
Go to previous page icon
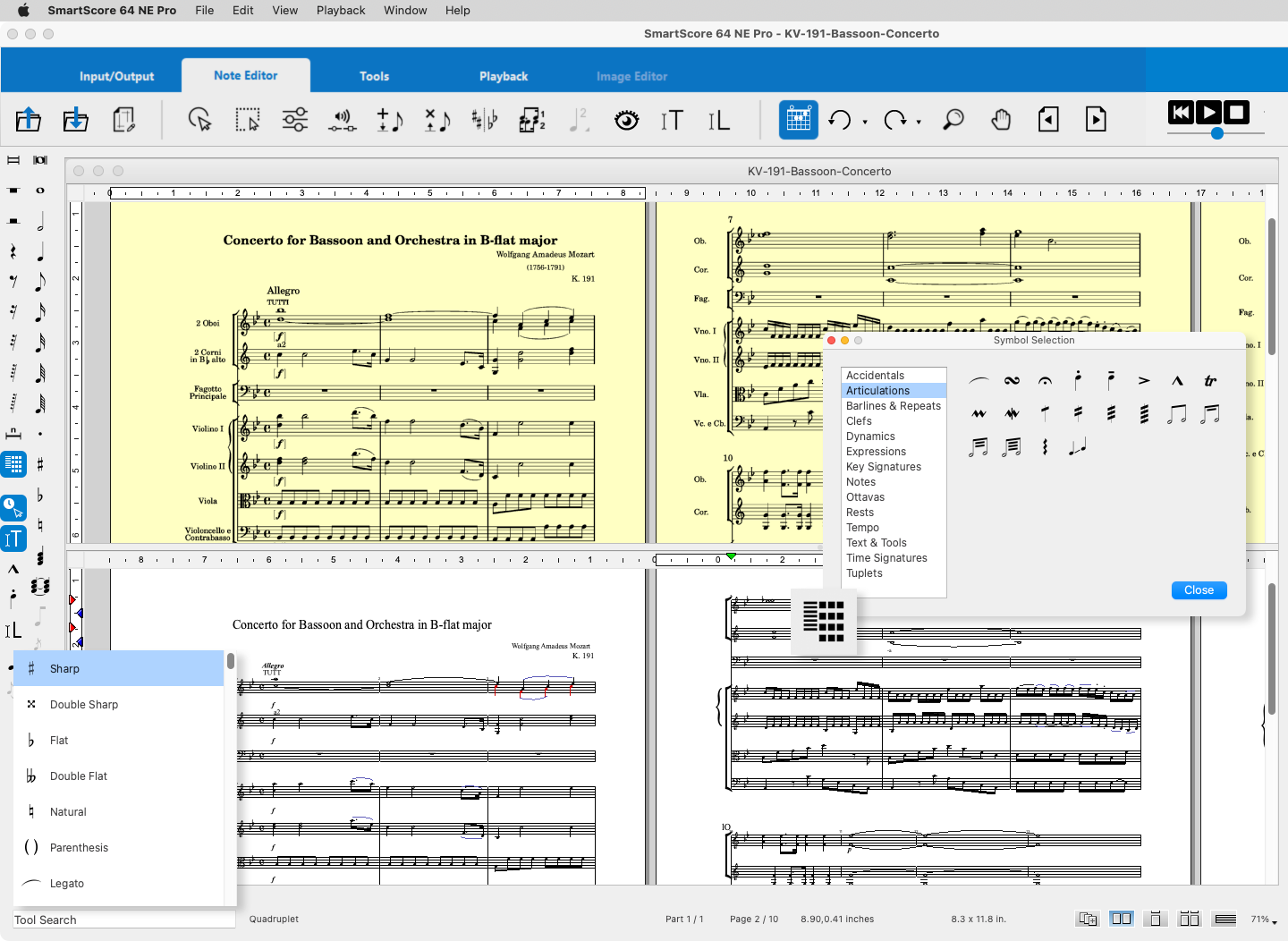coord(1048,120)
